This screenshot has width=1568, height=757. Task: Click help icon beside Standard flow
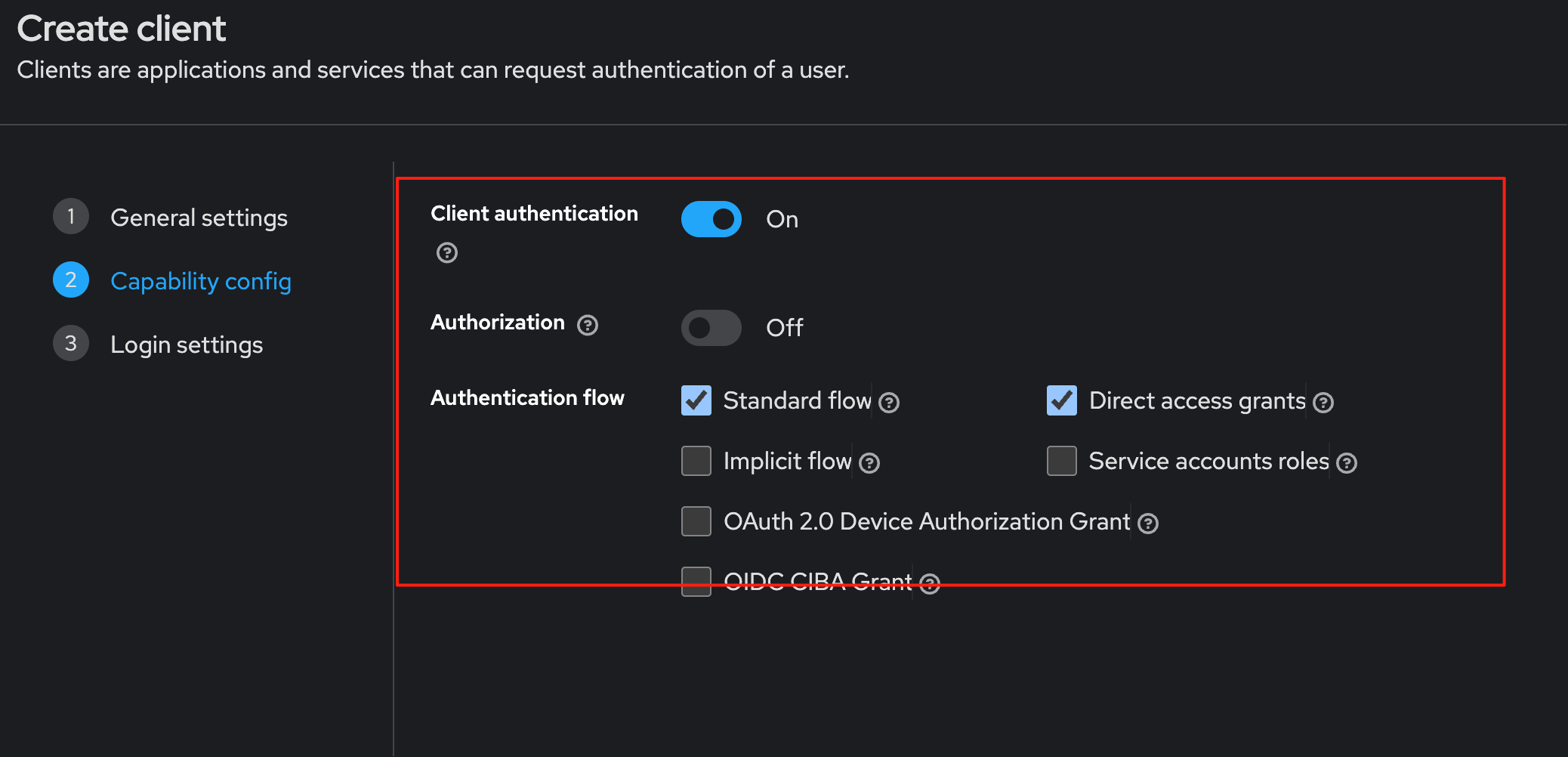pos(890,403)
